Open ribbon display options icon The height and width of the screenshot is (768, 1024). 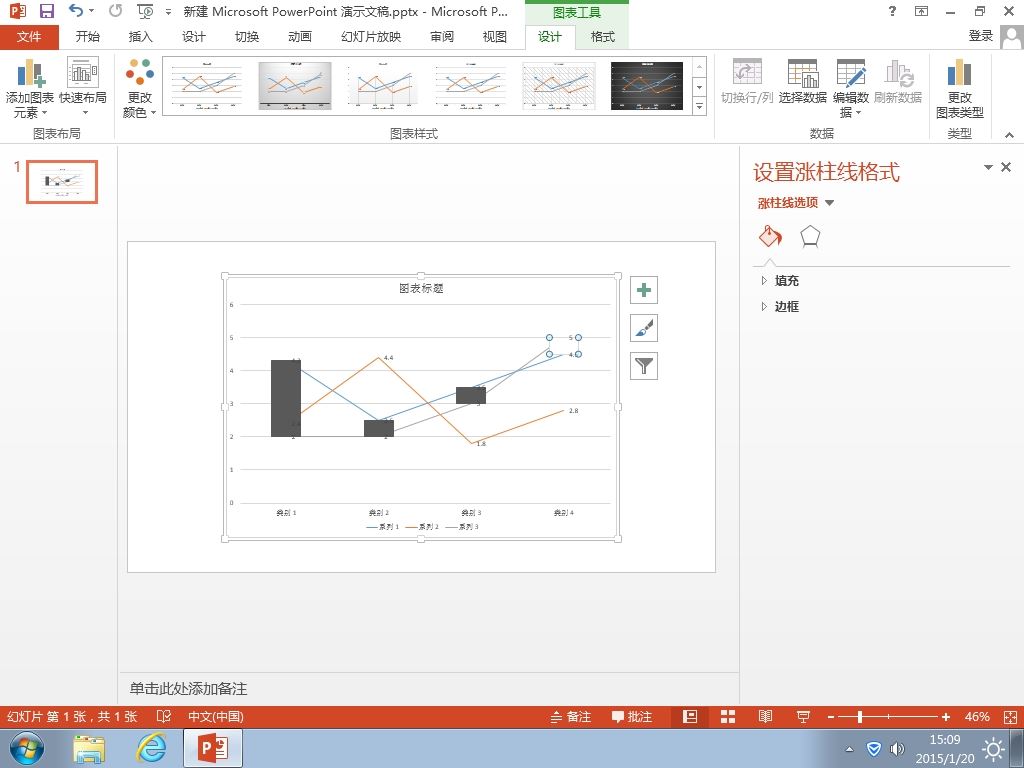click(x=921, y=11)
